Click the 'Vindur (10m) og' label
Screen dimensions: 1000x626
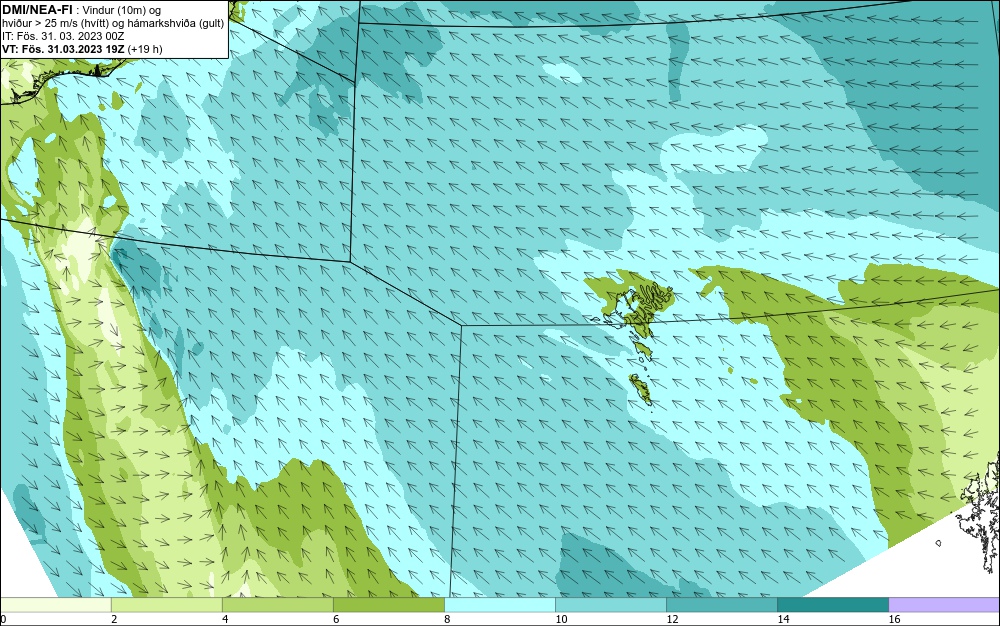122,10
